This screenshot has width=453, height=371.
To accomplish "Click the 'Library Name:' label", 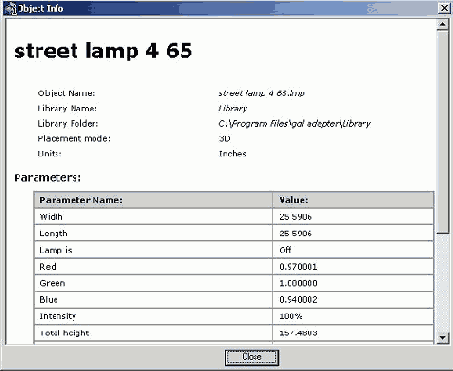I will (67, 108).
